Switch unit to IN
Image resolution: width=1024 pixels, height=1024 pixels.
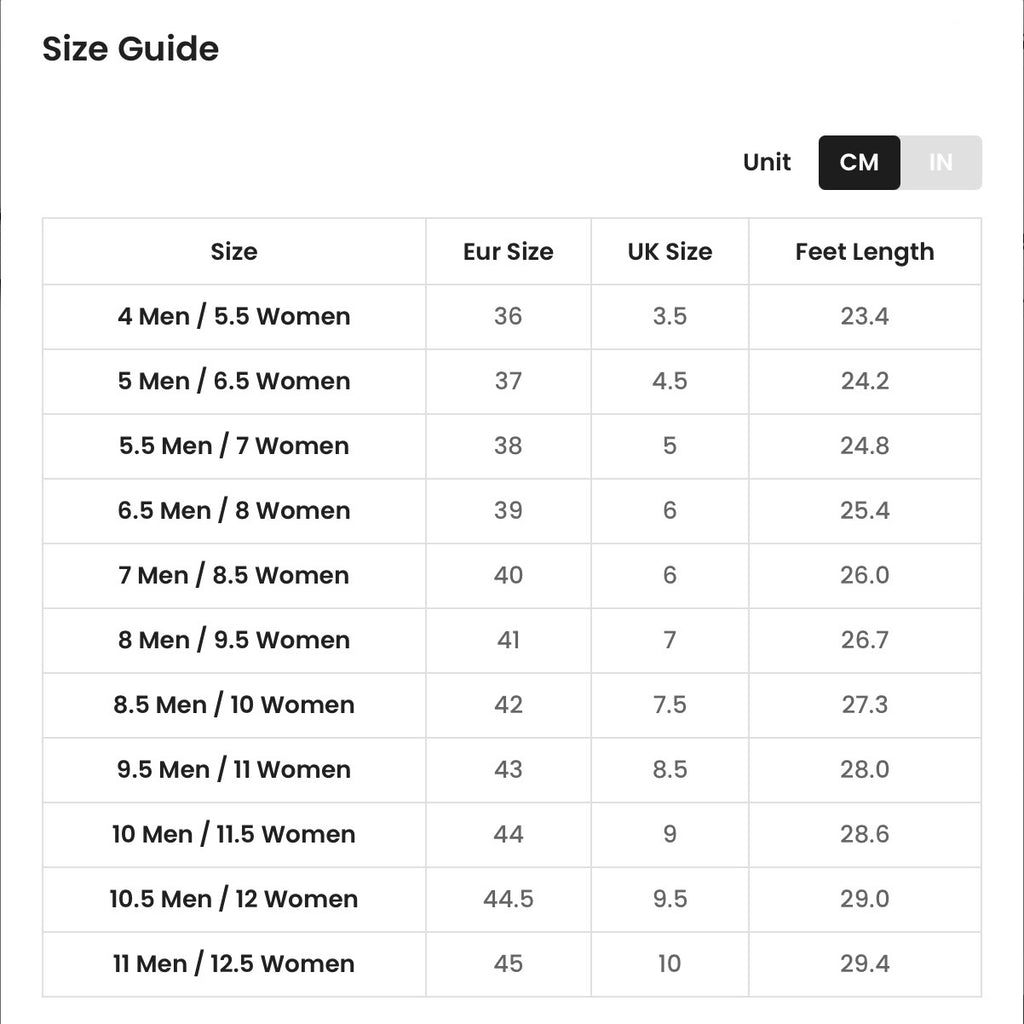tap(940, 163)
